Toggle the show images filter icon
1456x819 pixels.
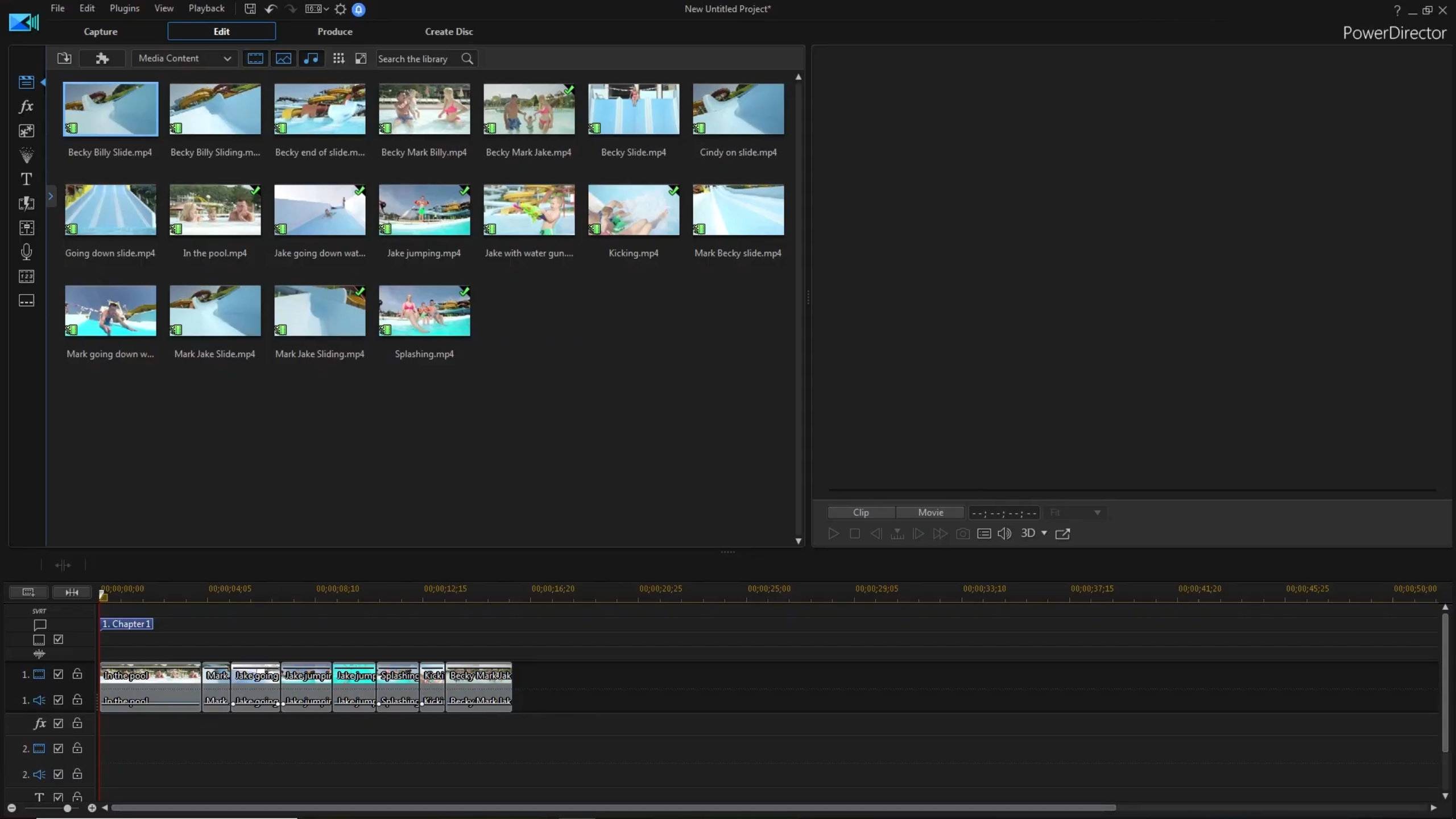283,58
